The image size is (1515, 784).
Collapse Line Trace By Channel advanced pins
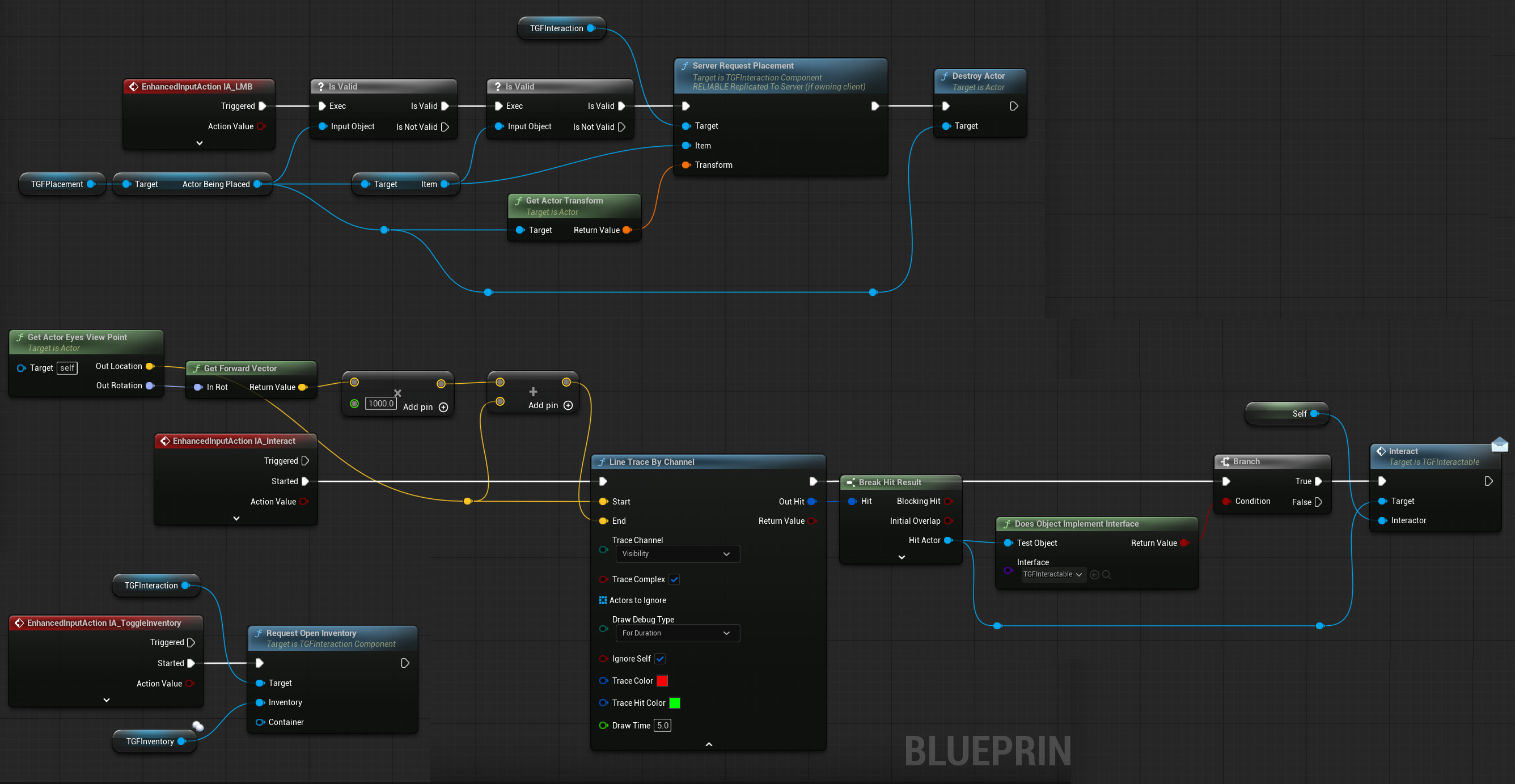(709, 744)
